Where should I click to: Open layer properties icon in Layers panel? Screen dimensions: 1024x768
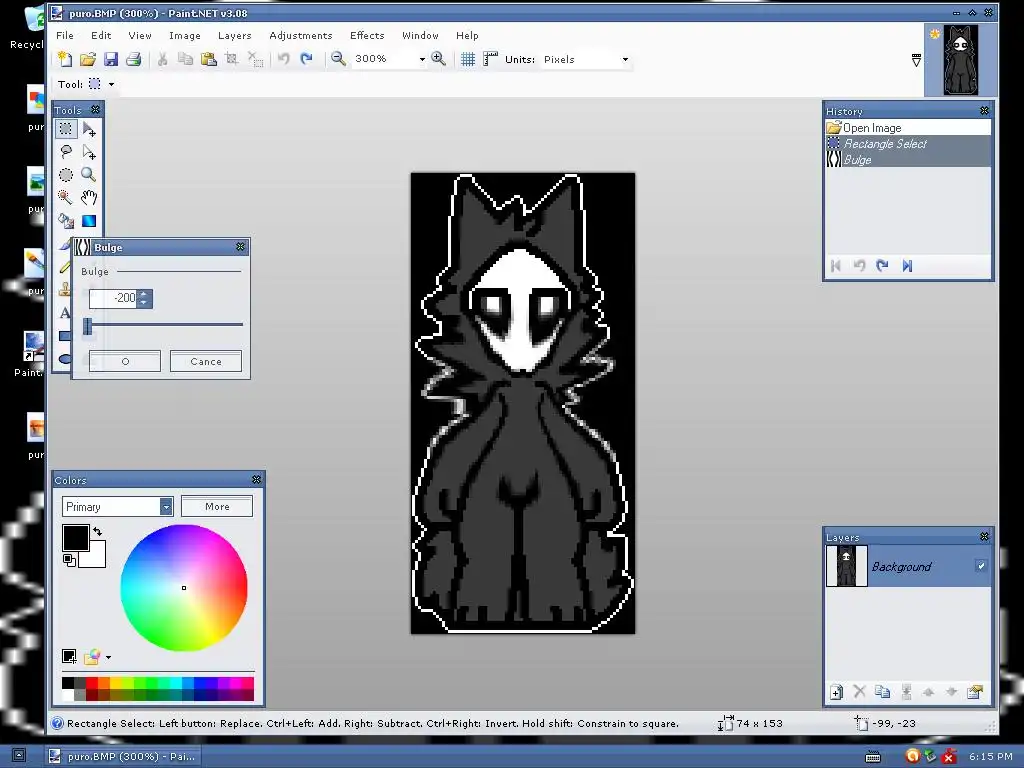coord(975,692)
